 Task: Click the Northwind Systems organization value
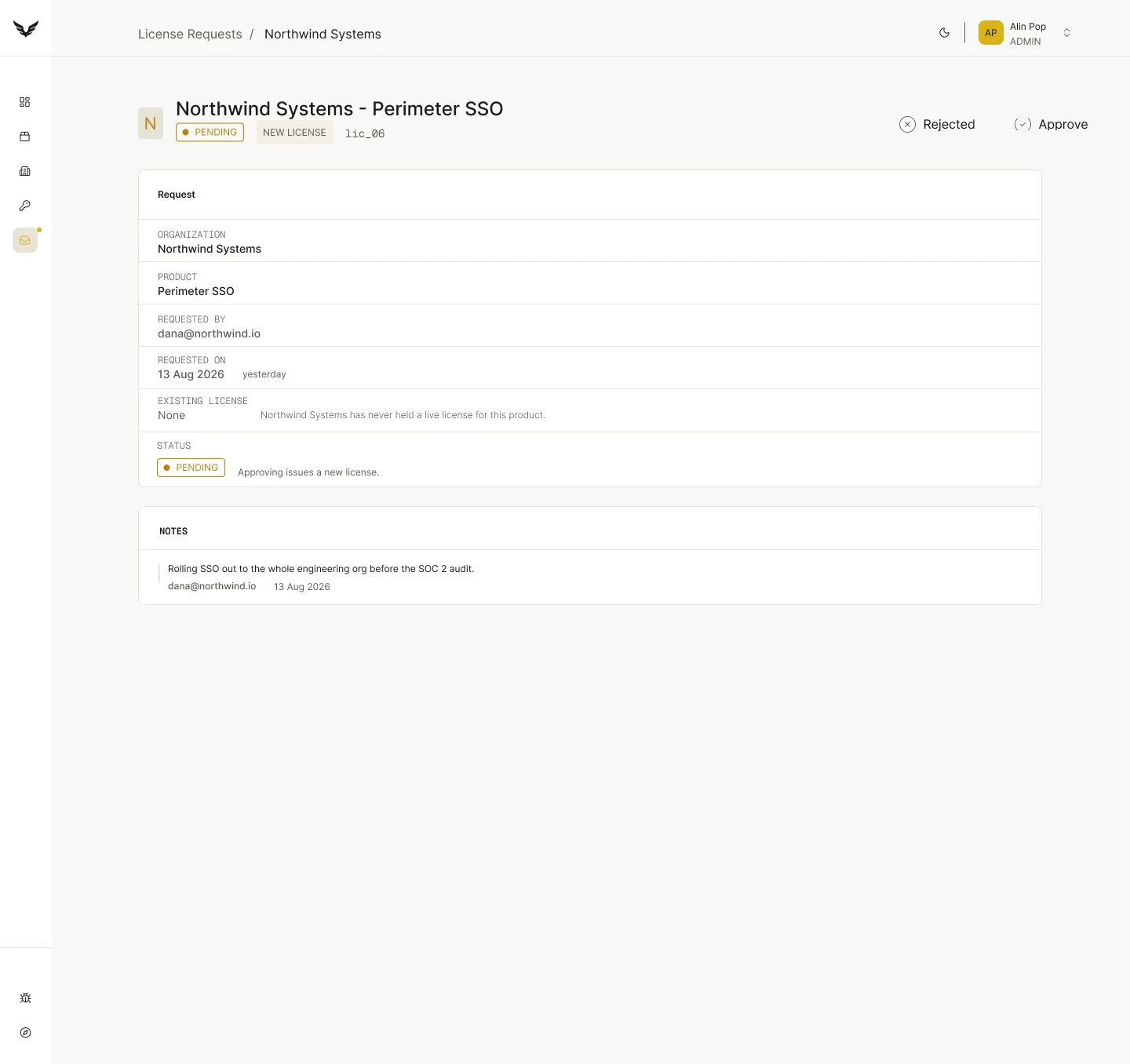click(x=210, y=249)
